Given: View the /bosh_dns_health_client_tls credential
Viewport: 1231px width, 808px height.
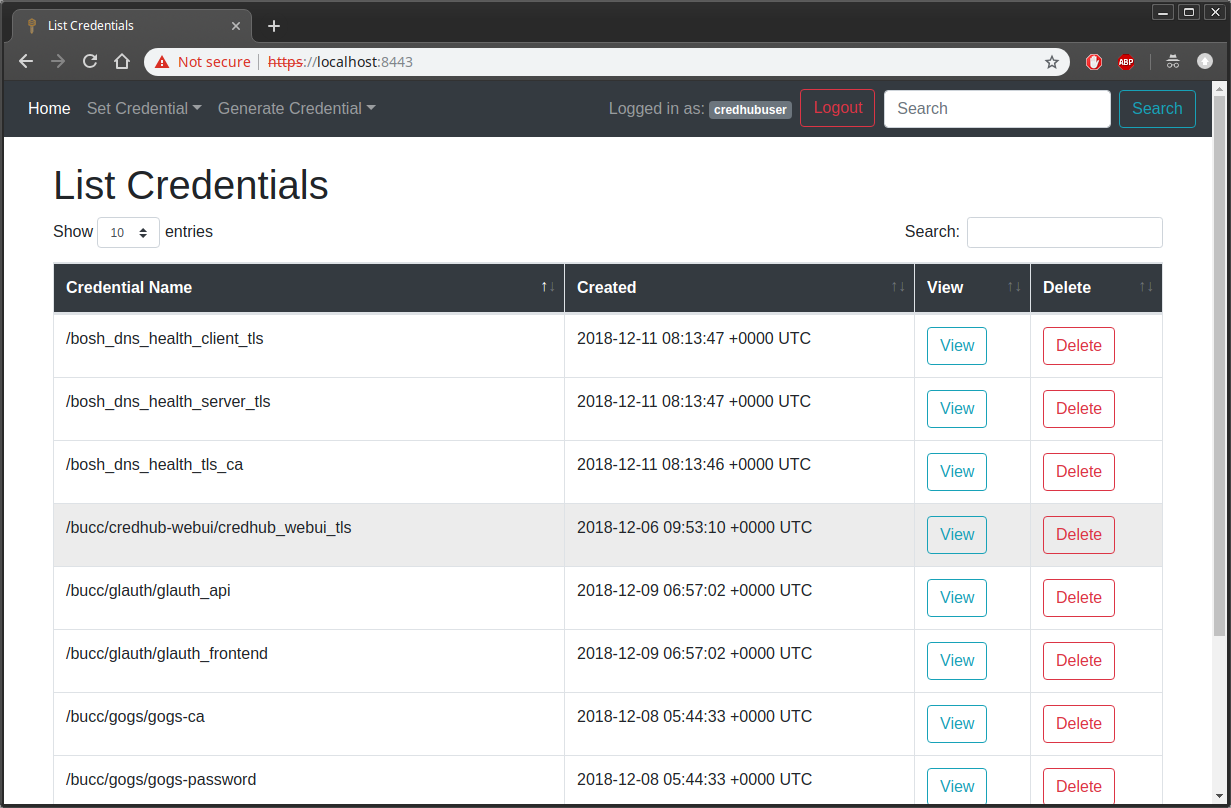Looking at the screenshot, I should tap(957, 346).
